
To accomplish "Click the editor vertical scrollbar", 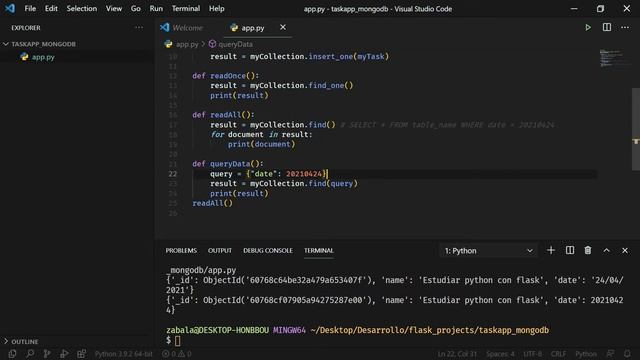I will tap(636, 129).
